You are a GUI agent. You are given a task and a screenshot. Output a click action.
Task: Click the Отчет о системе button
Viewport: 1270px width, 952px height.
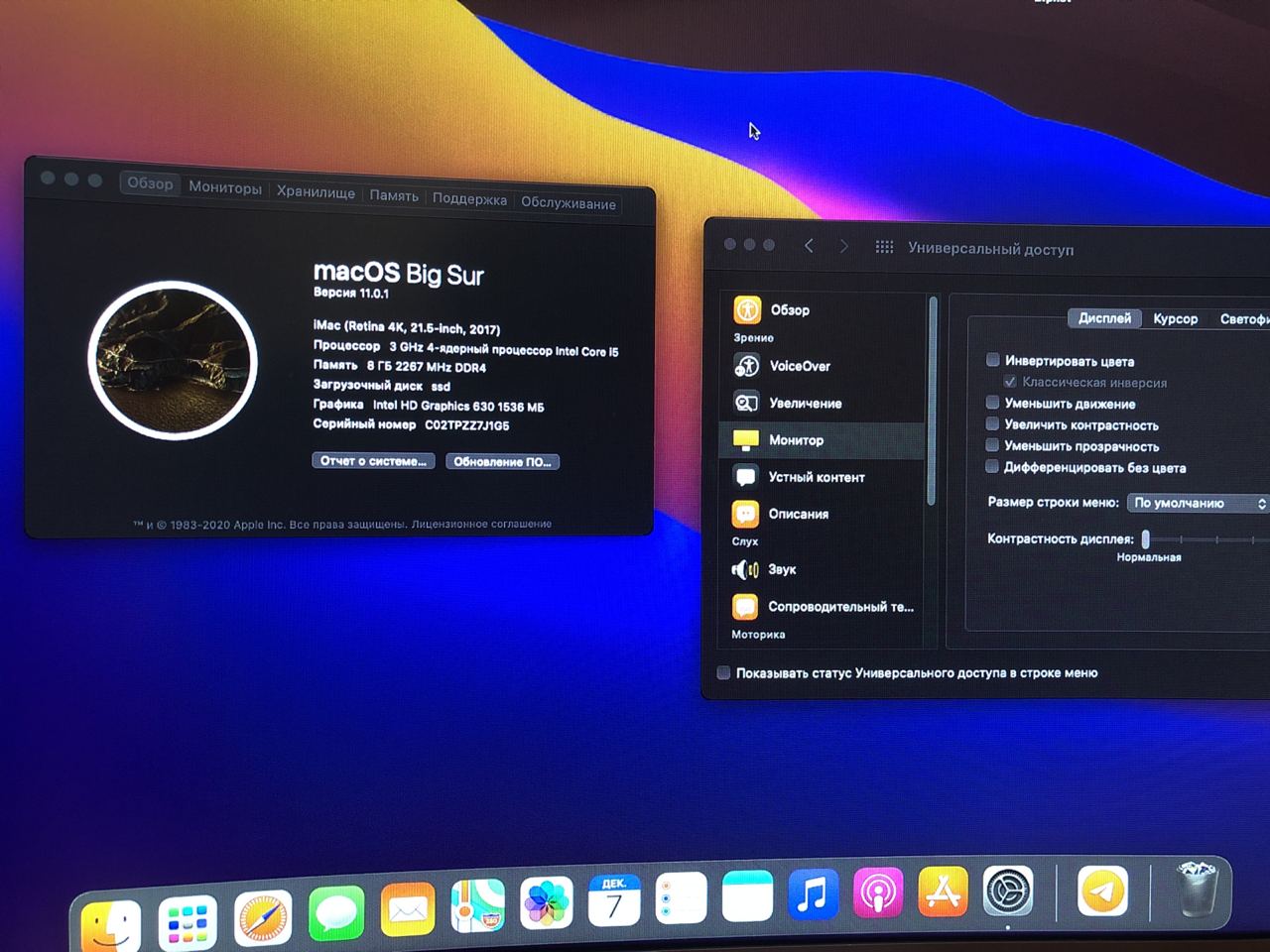pyautogui.click(x=373, y=461)
